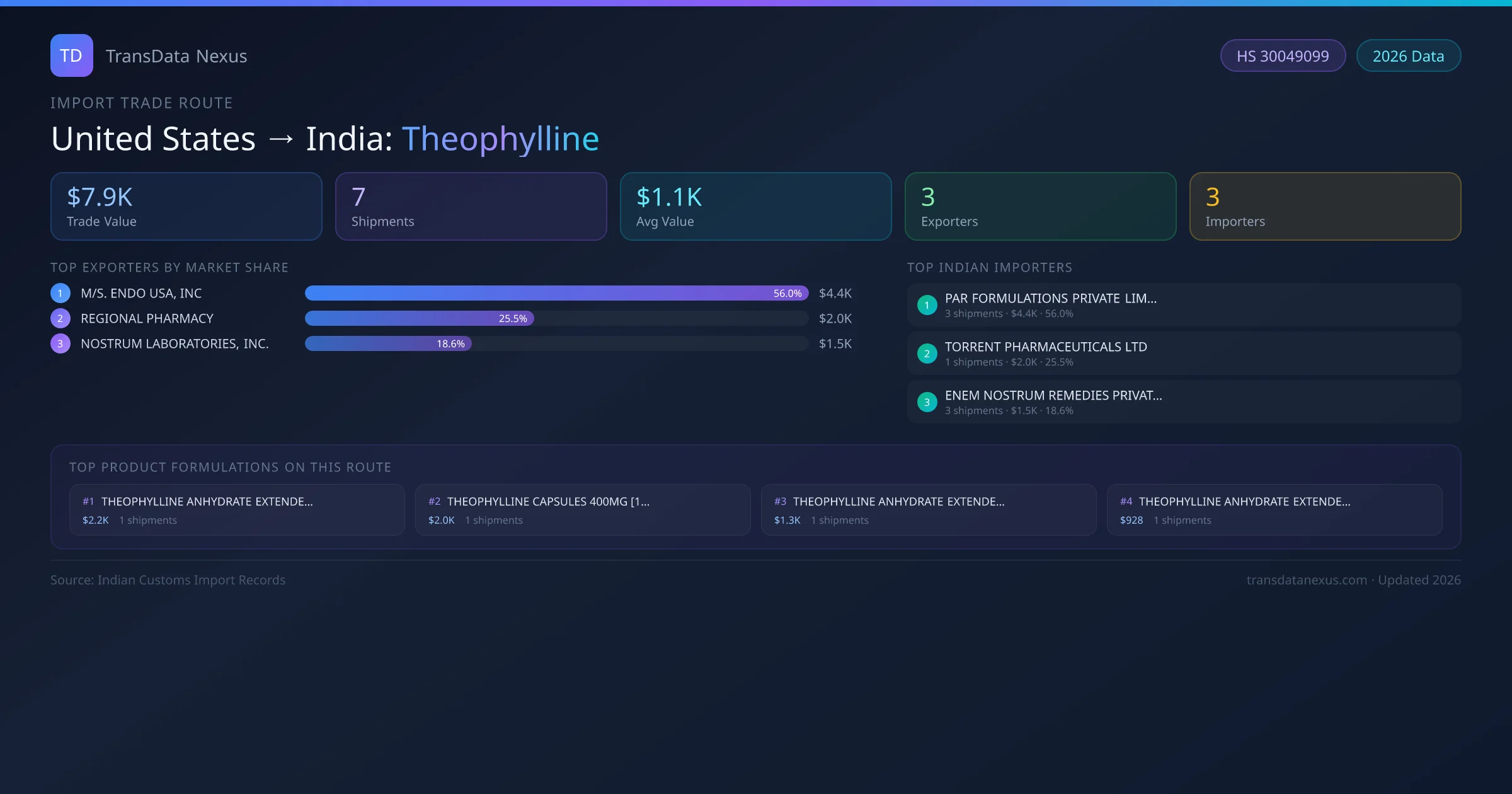Select the 3 Exporters stat card

pyautogui.click(x=1040, y=206)
